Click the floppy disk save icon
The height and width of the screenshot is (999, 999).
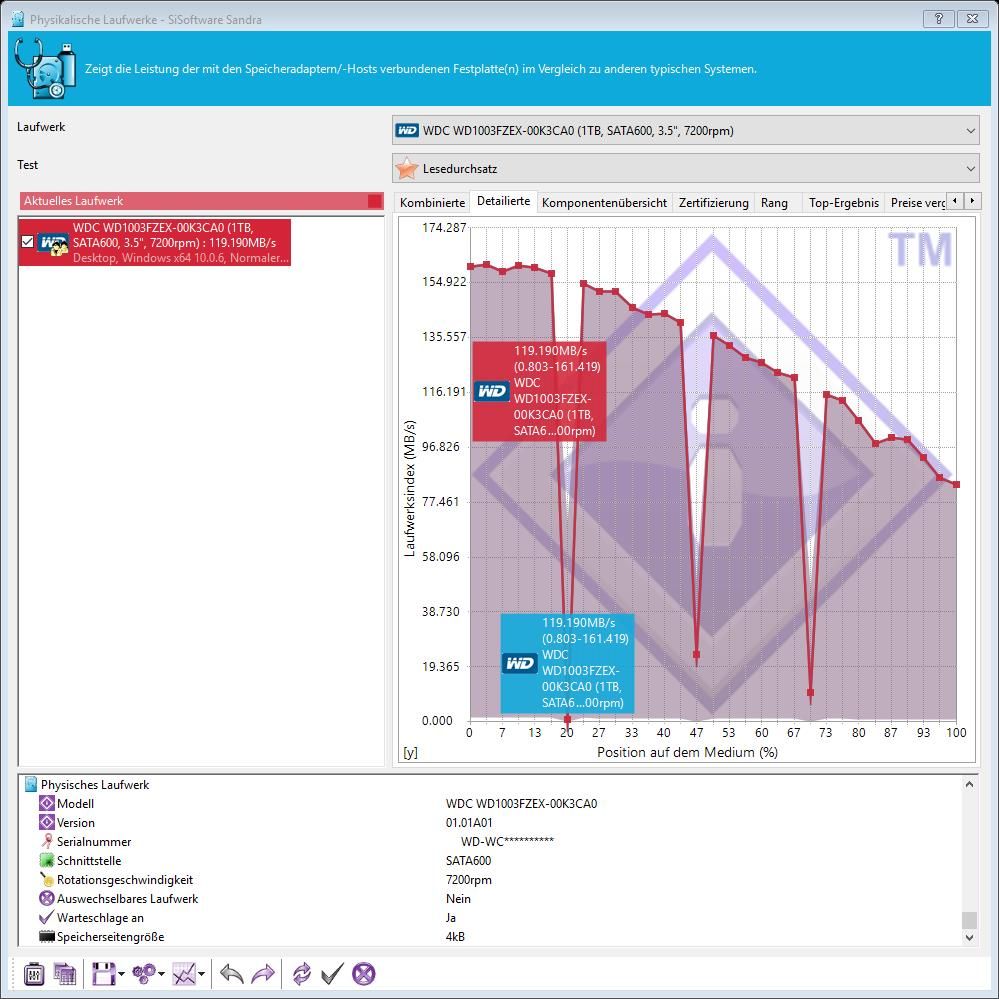pos(103,974)
